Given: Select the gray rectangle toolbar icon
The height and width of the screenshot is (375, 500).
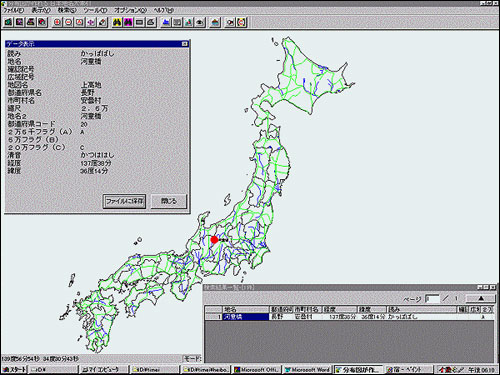Looking at the screenshot, I should (x=140, y=22).
